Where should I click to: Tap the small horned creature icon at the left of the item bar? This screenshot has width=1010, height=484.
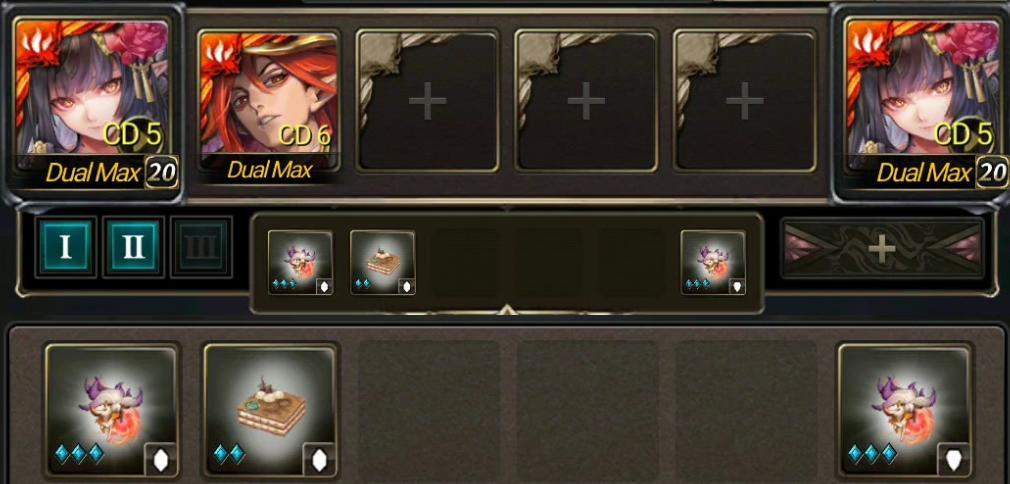pos(300,263)
